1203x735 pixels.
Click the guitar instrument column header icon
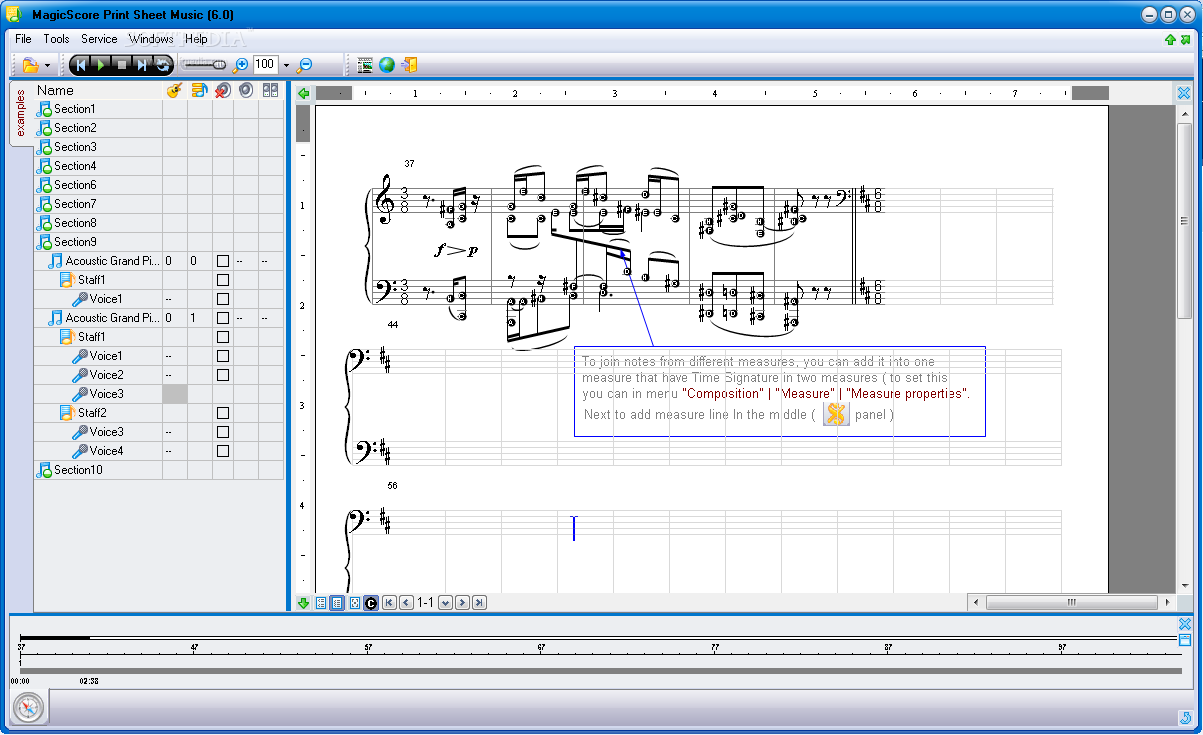pyautogui.click(x=173, y=90)
